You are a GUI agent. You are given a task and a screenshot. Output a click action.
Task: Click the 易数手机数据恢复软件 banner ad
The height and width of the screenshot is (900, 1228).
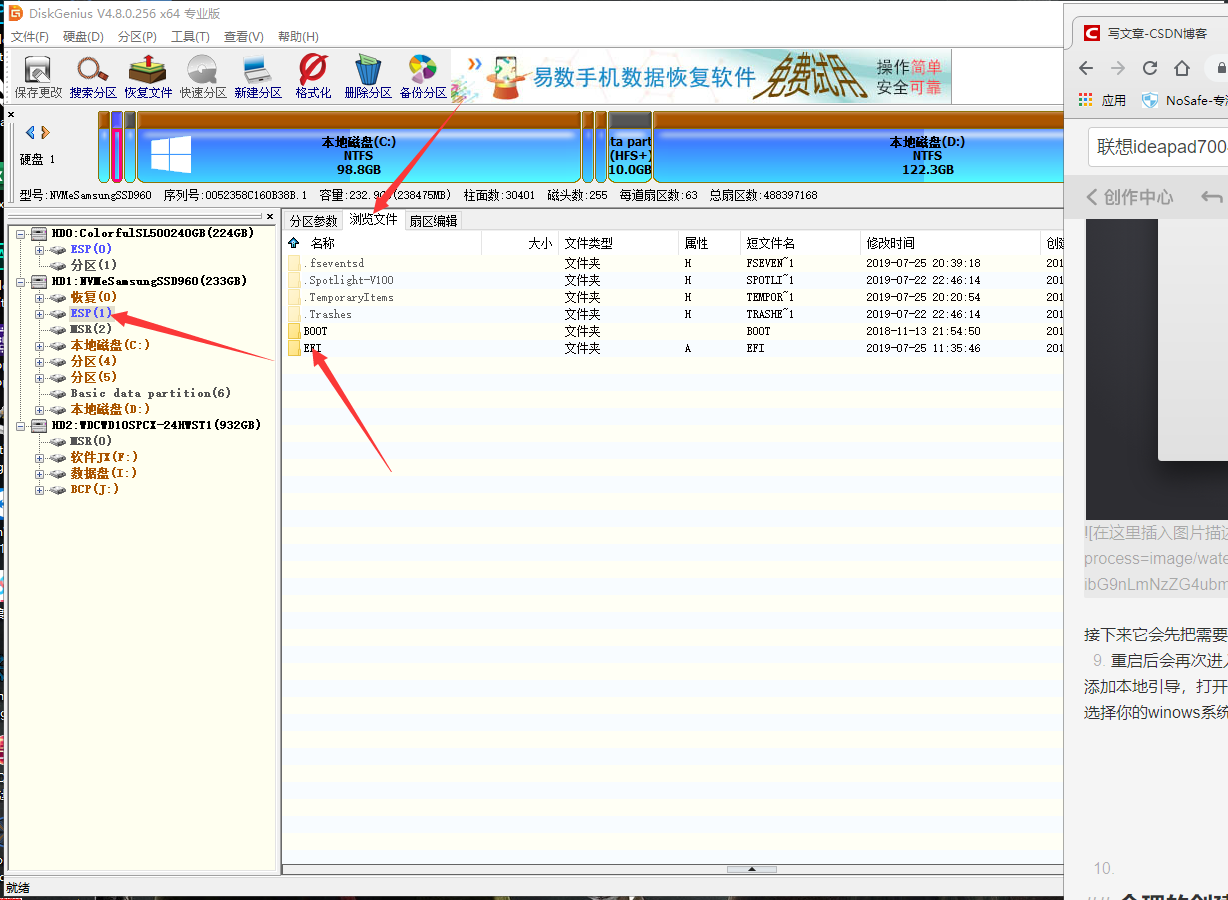(x=700, y=77)
